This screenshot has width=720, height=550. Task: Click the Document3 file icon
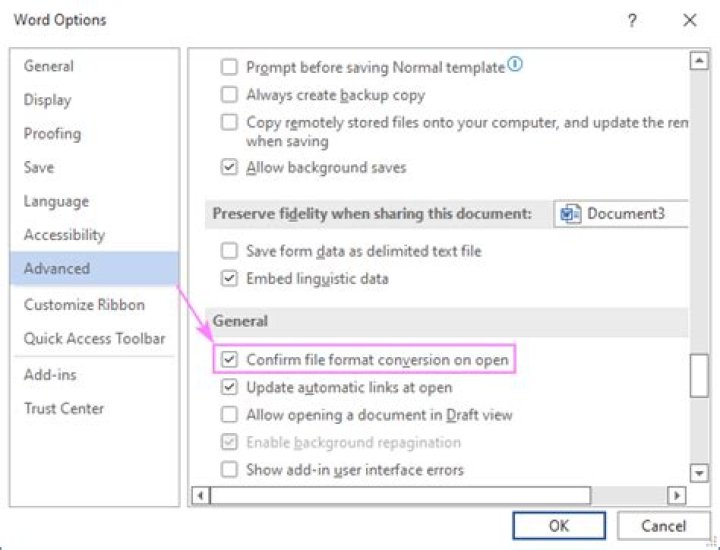(x=572, y=214)
